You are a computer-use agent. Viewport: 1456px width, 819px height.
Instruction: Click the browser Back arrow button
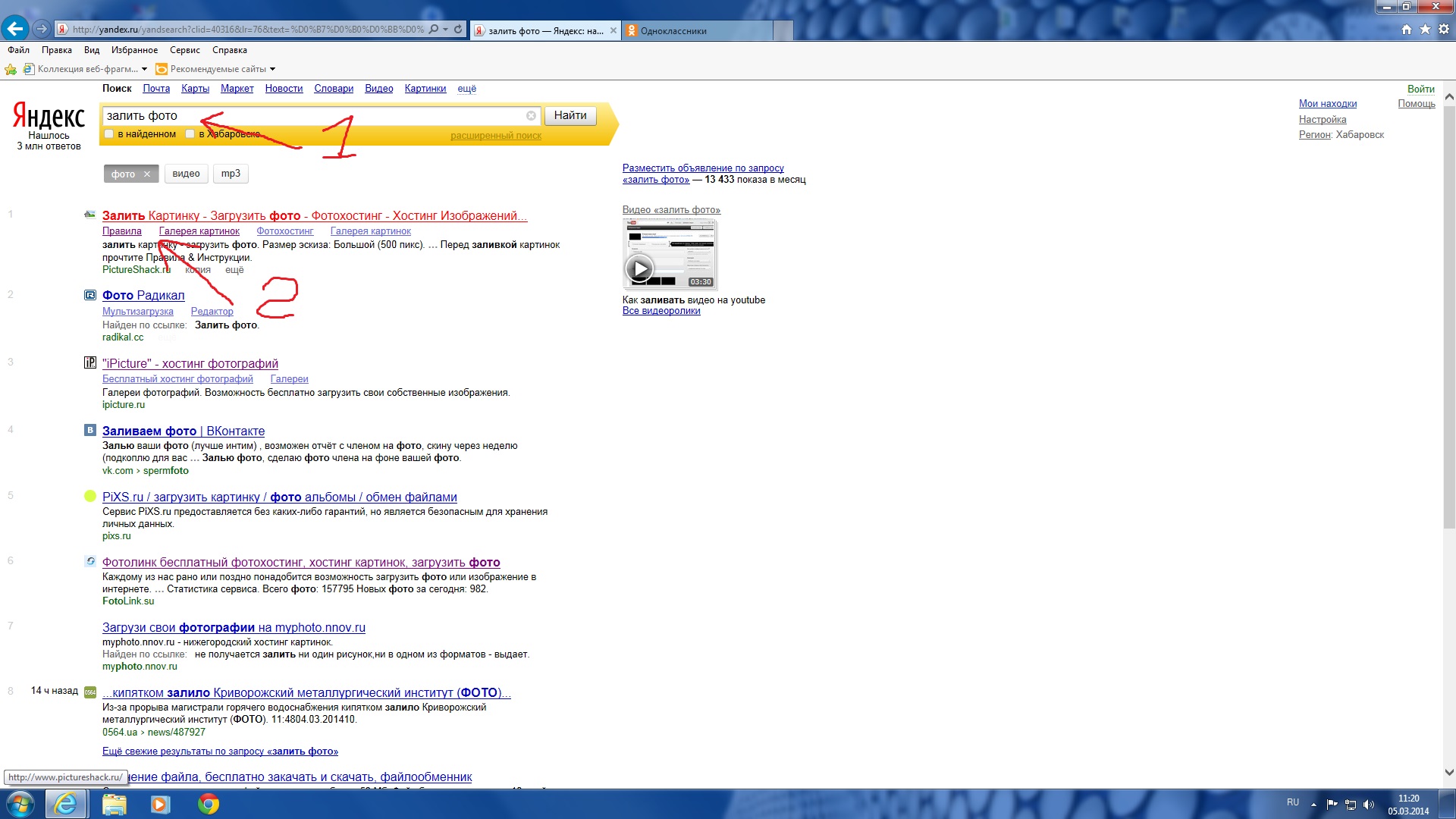pos(14,30)
